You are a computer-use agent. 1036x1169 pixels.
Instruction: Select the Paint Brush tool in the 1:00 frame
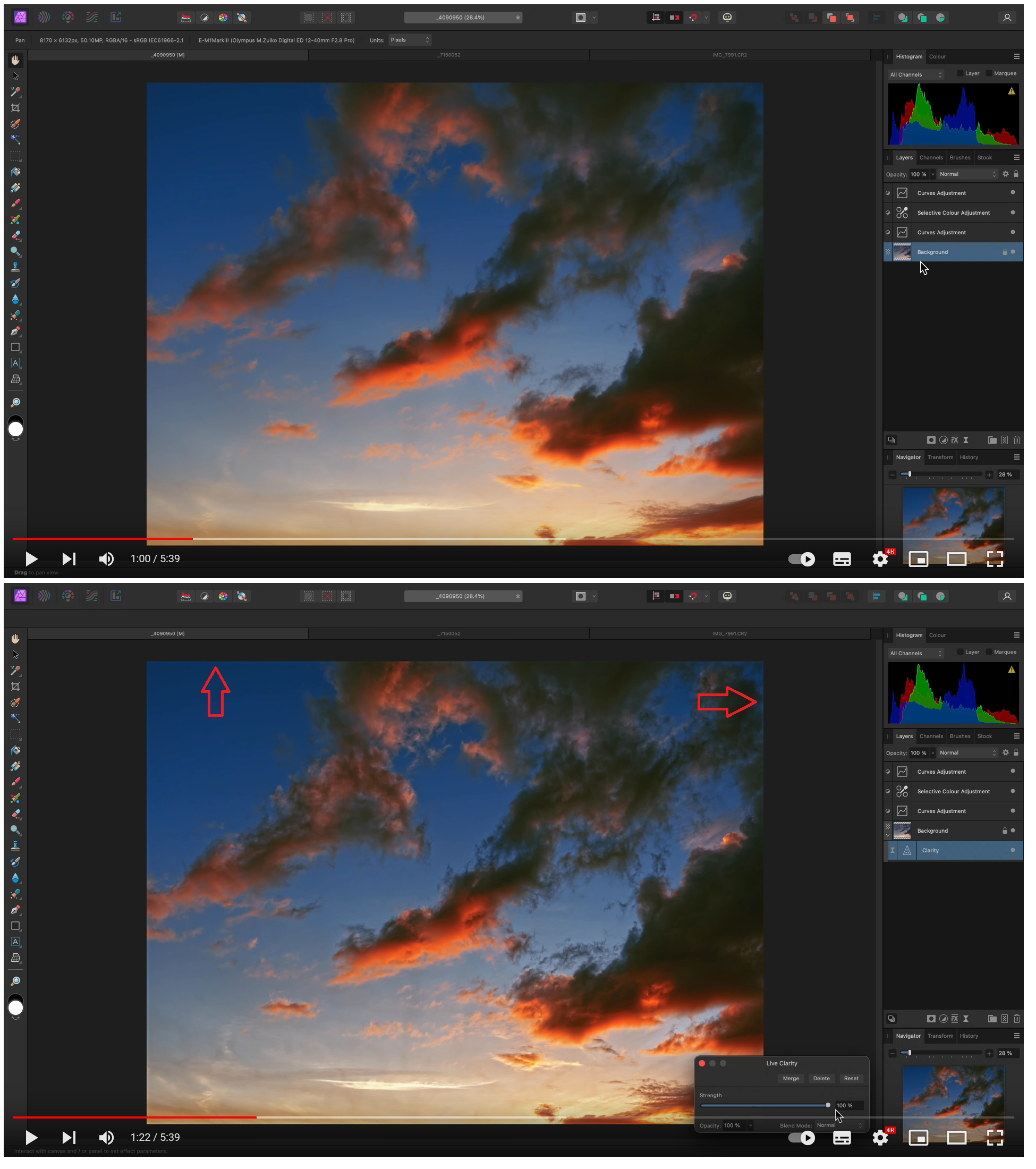point(16,205)
